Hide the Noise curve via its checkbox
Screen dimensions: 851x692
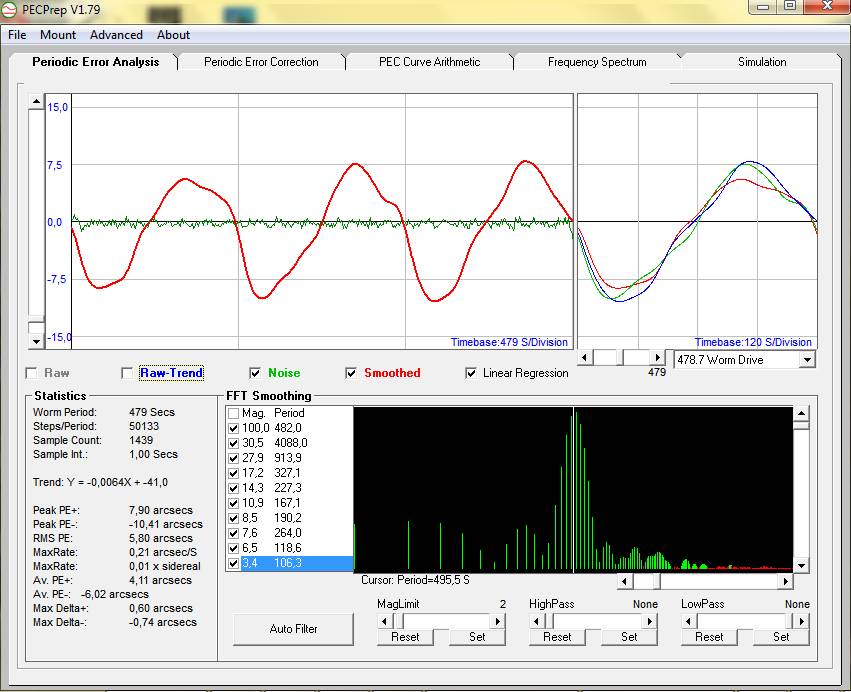255,373
